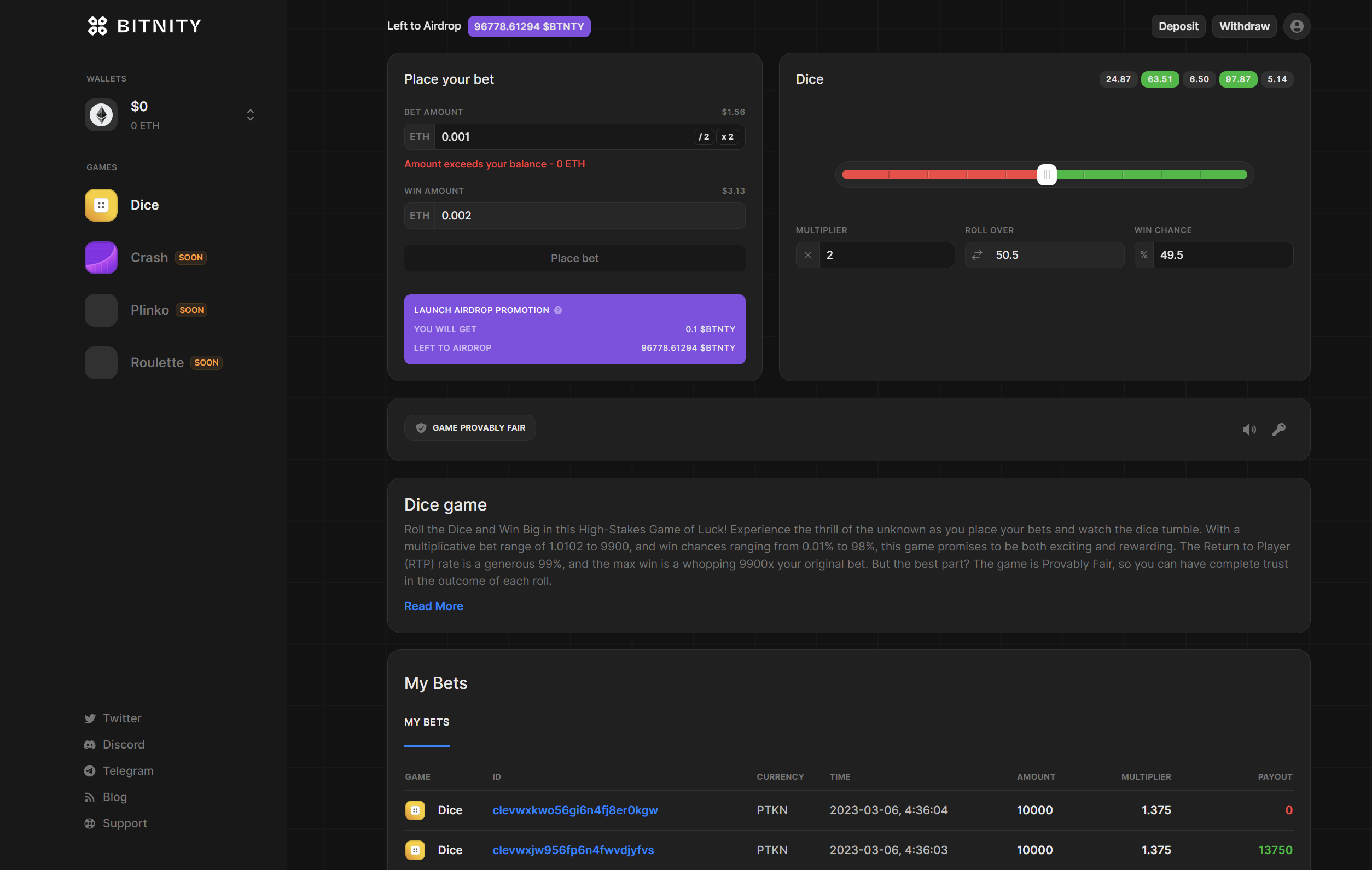Select Roulette in the games menu
Screen dimensions: 1372x870
[157, 363]
